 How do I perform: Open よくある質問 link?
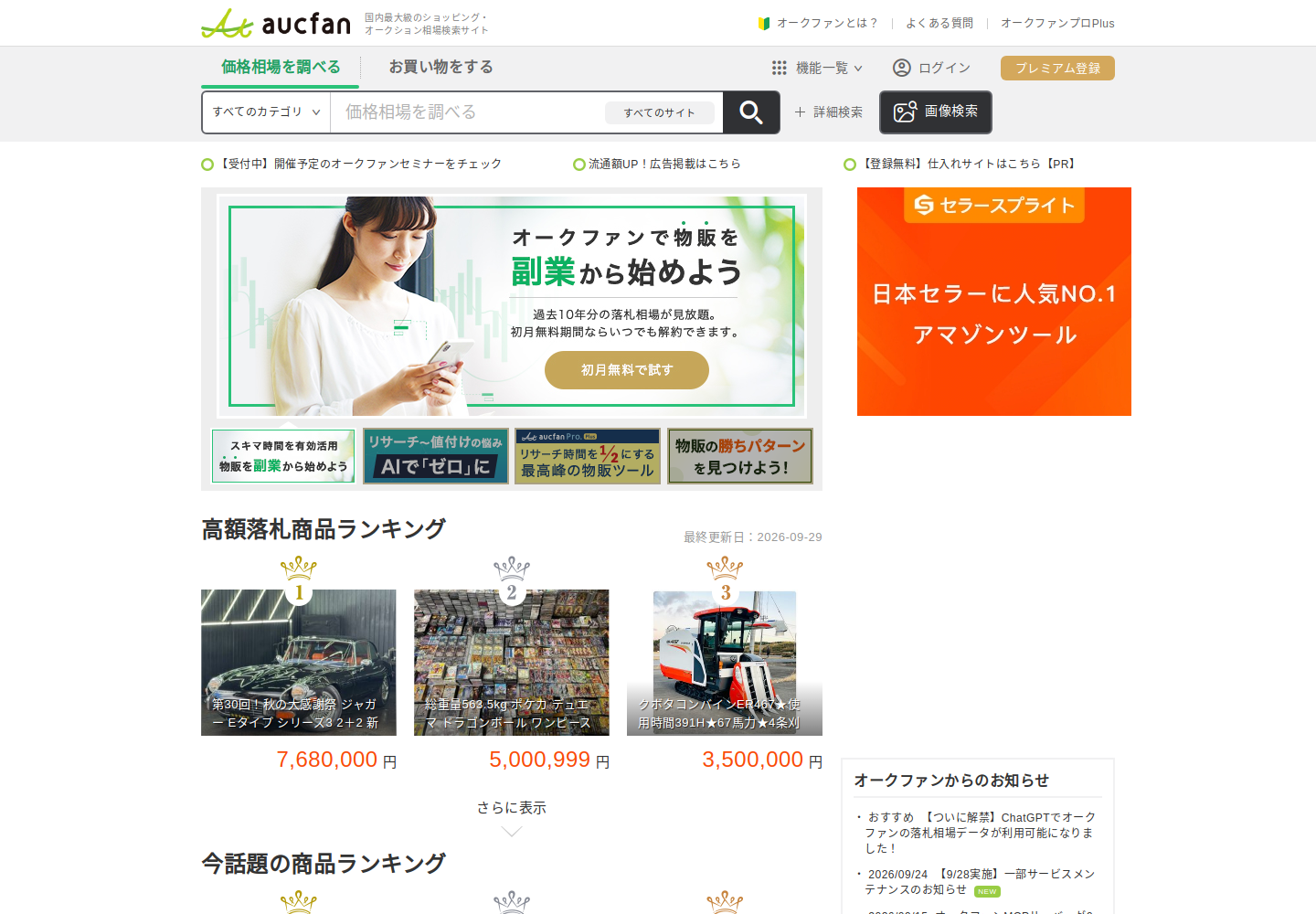[x=939, y=23]
